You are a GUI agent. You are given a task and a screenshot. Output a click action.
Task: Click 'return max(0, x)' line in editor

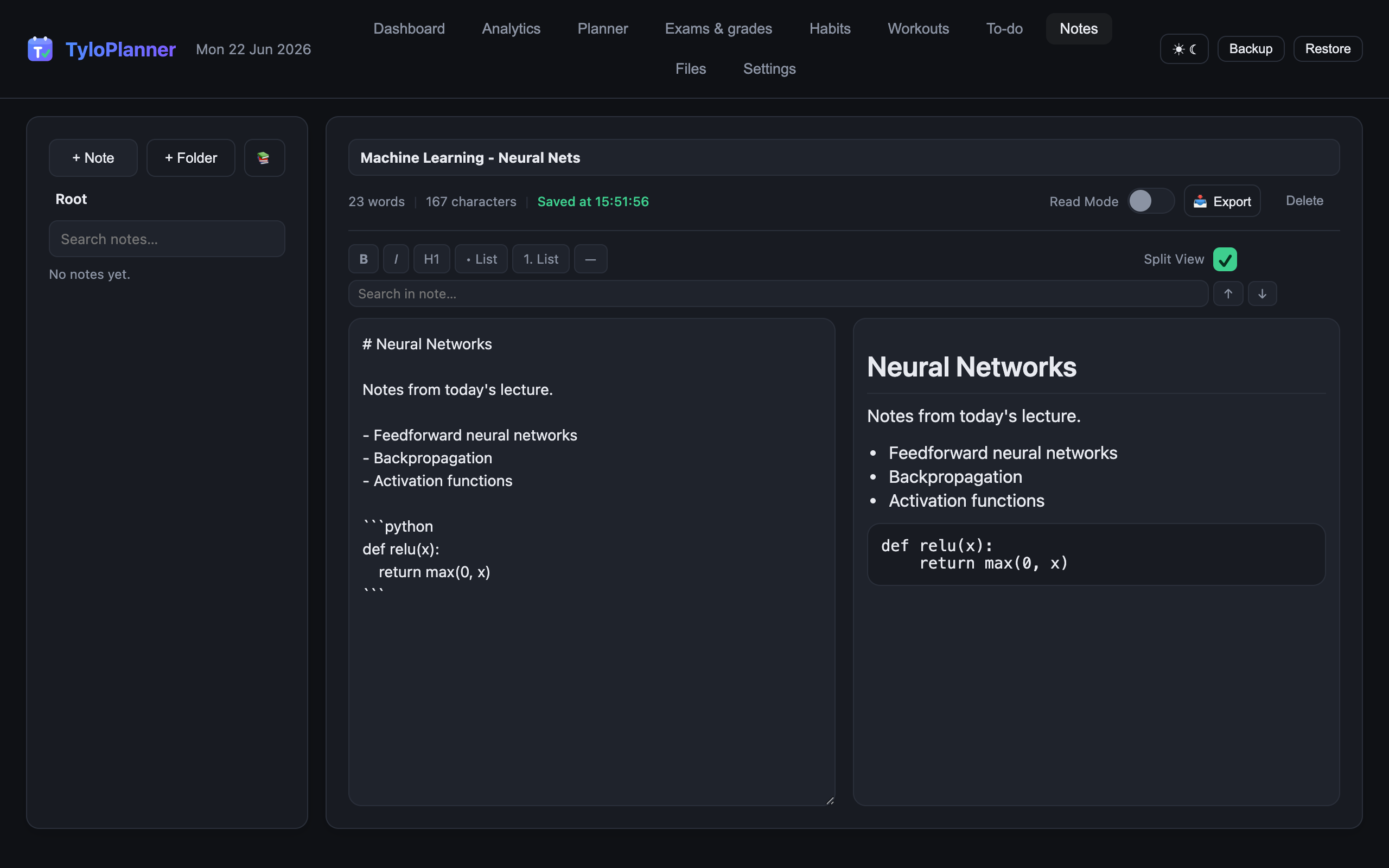[435, 572]
